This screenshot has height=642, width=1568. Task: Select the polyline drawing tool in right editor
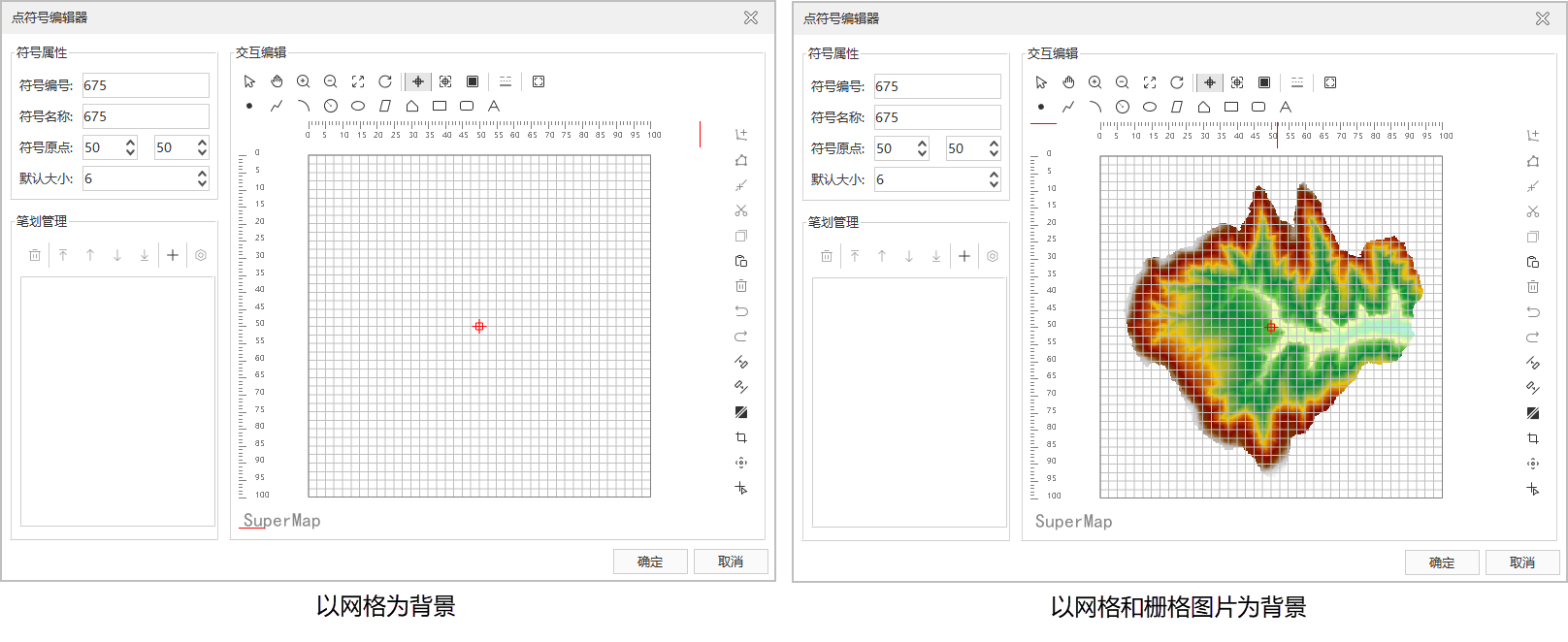click(x=1068, y=107)
